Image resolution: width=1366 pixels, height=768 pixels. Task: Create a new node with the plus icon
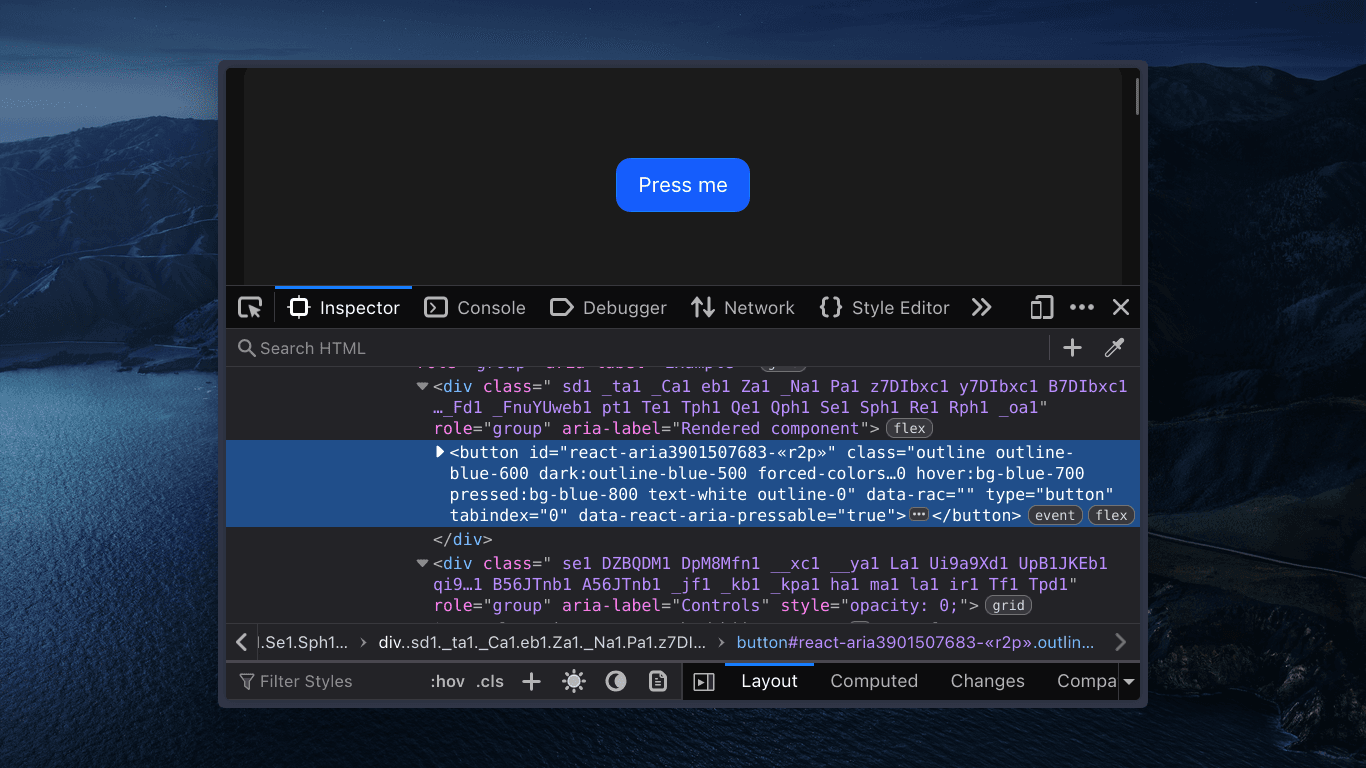pyautogui.click(x=1071, y=348)
